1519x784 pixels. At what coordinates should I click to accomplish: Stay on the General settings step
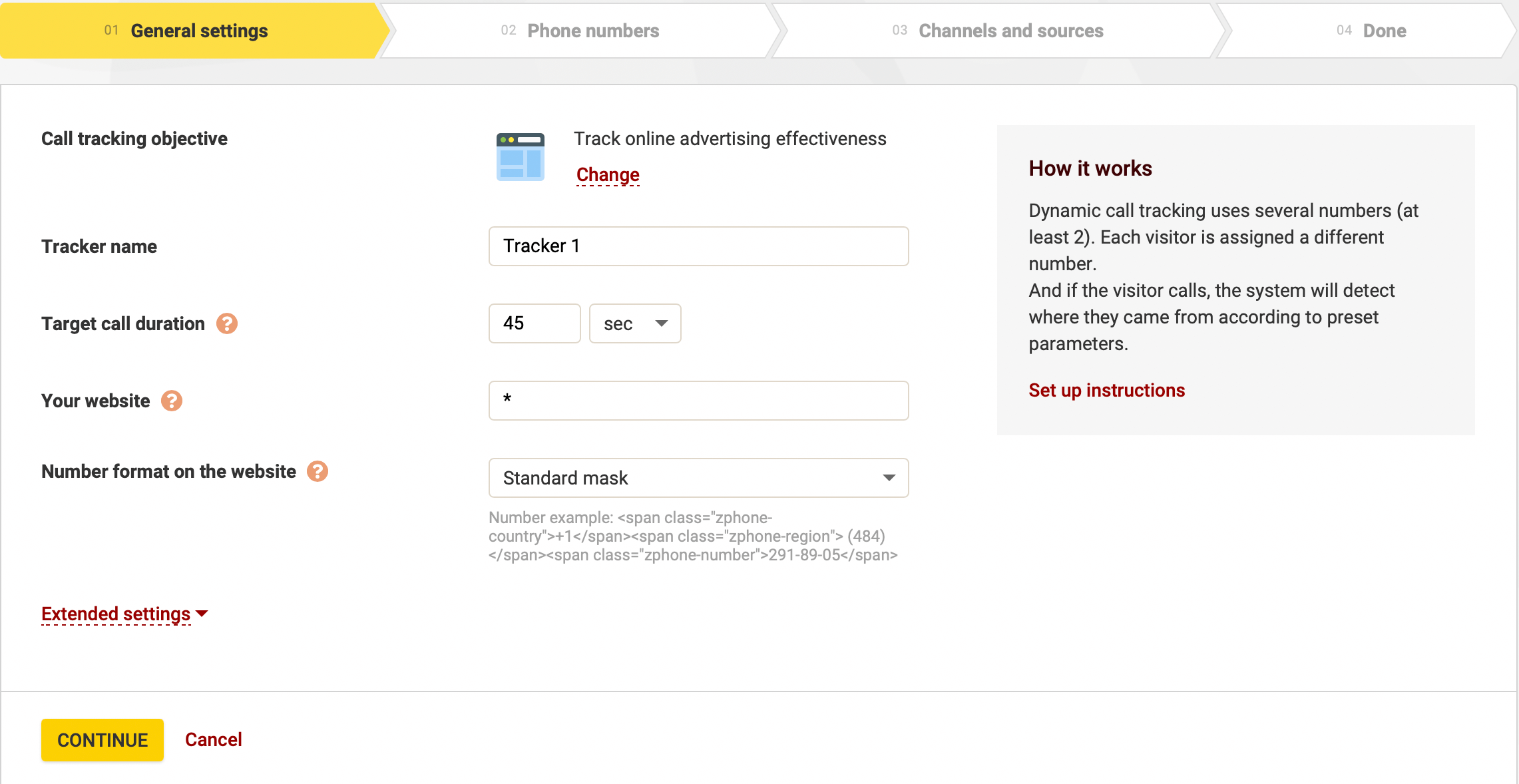[190, 31]
